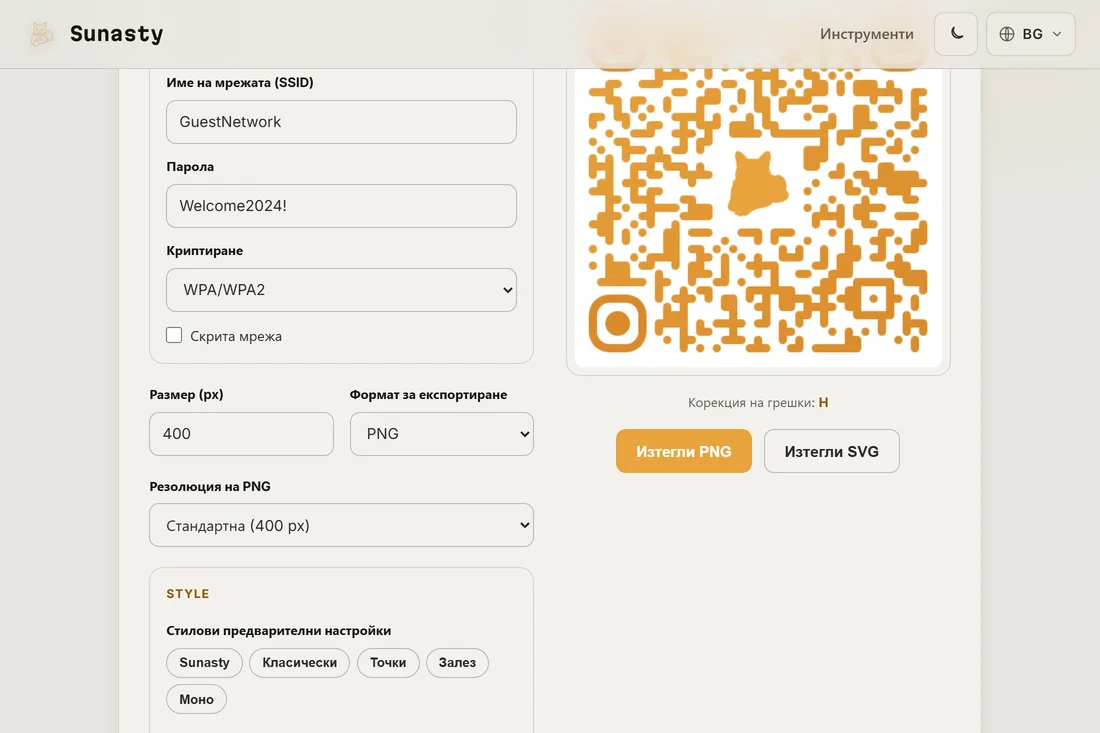Click the password field with Welcome2024!
The image size is (1100, 733).
341,206
